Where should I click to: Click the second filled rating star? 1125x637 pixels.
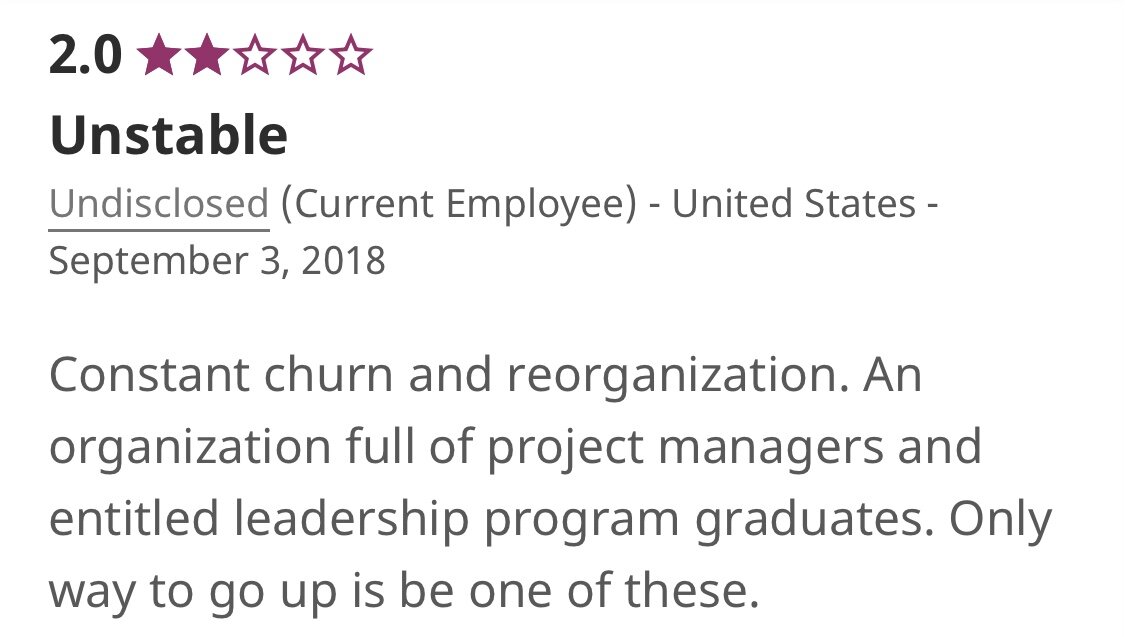pyautogui.click(x=207, y=56)
